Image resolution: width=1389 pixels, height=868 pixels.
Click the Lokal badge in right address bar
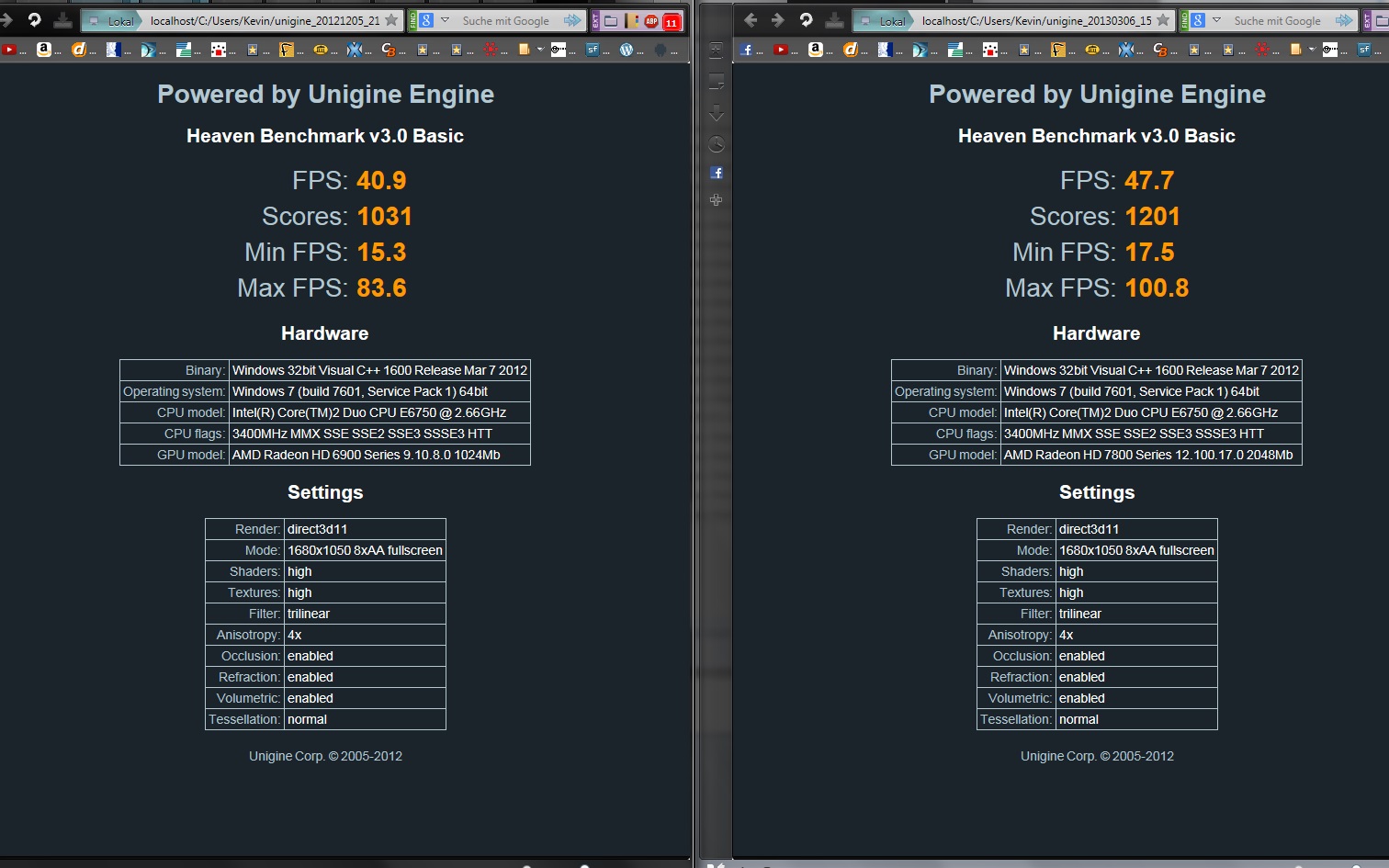pyautogui.click(x=884, y=20)
